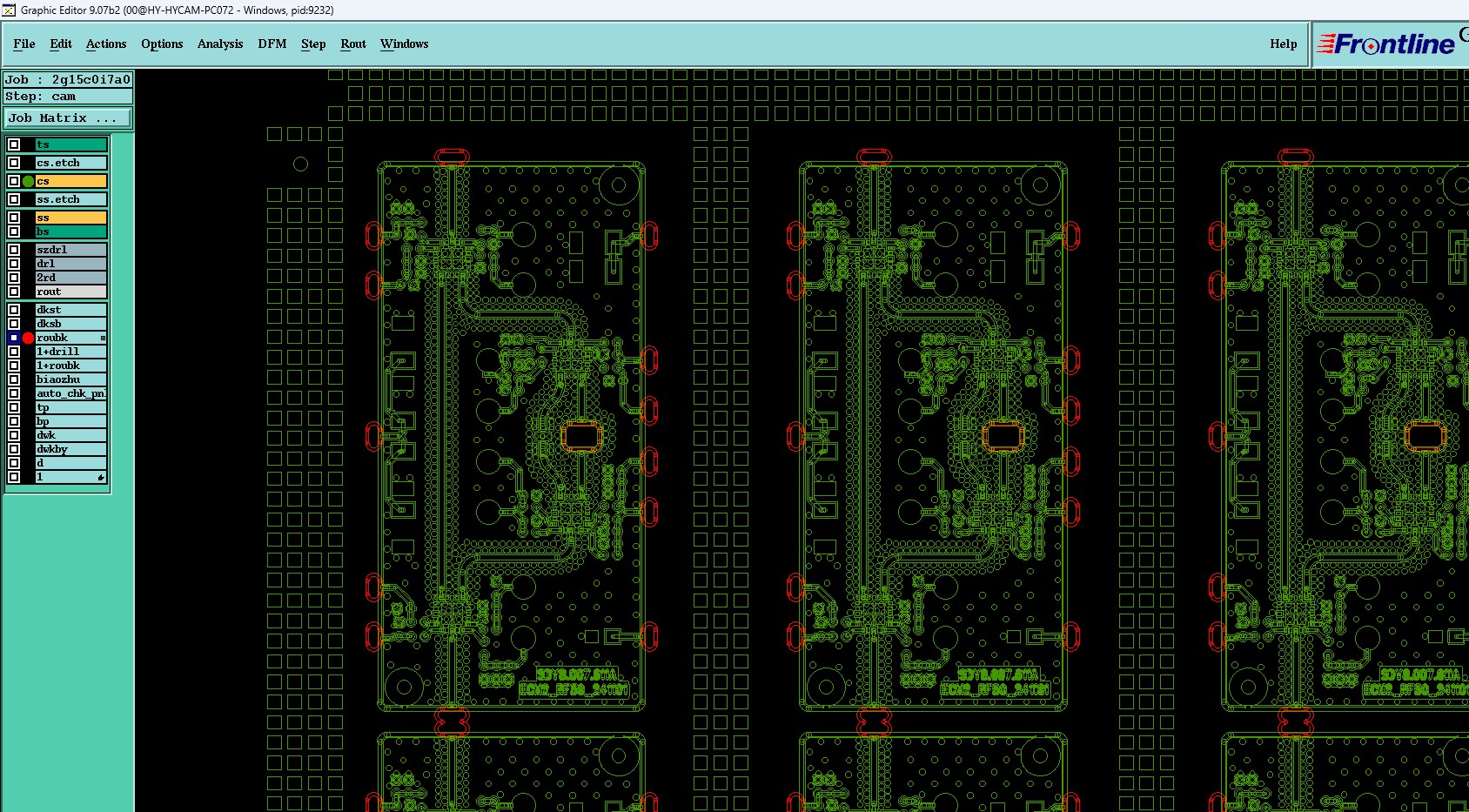This screenshot has height=812, width=1469.
Task: Click the small grid icon on roubk row
Action: point(103,338)
